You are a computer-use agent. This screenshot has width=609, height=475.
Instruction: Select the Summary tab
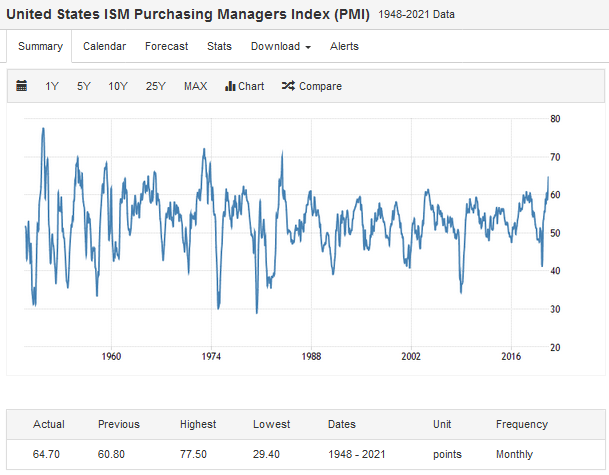pos(40,46)
